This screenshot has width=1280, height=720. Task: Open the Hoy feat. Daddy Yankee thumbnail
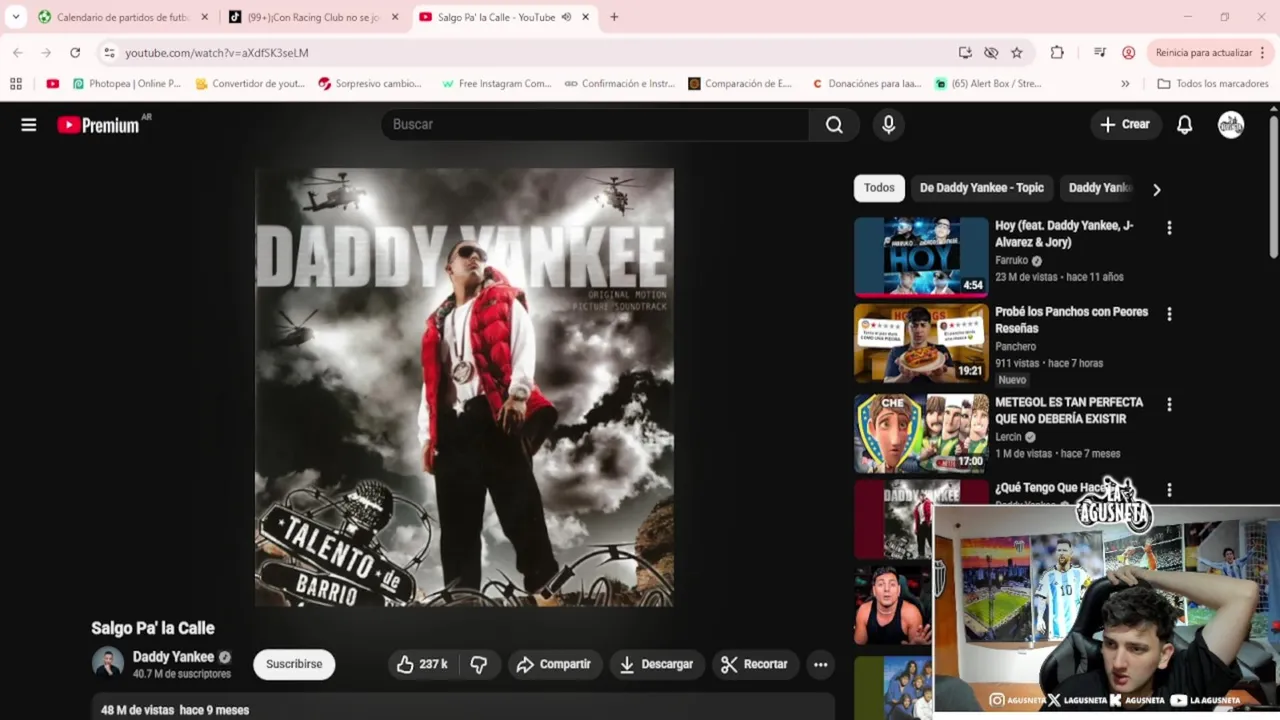coord(921,257)
